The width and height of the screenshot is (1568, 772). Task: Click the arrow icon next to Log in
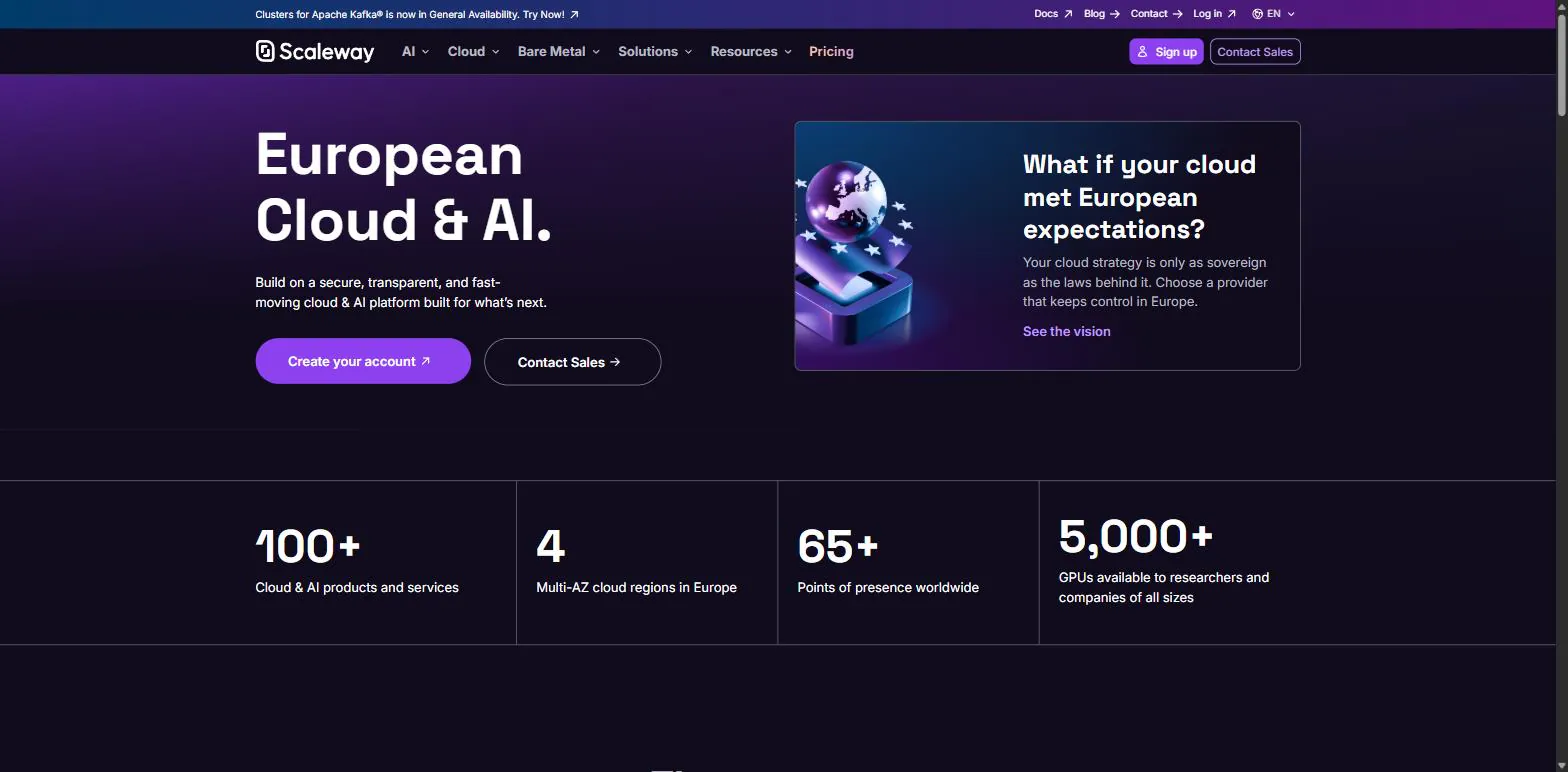point(1231,14)
